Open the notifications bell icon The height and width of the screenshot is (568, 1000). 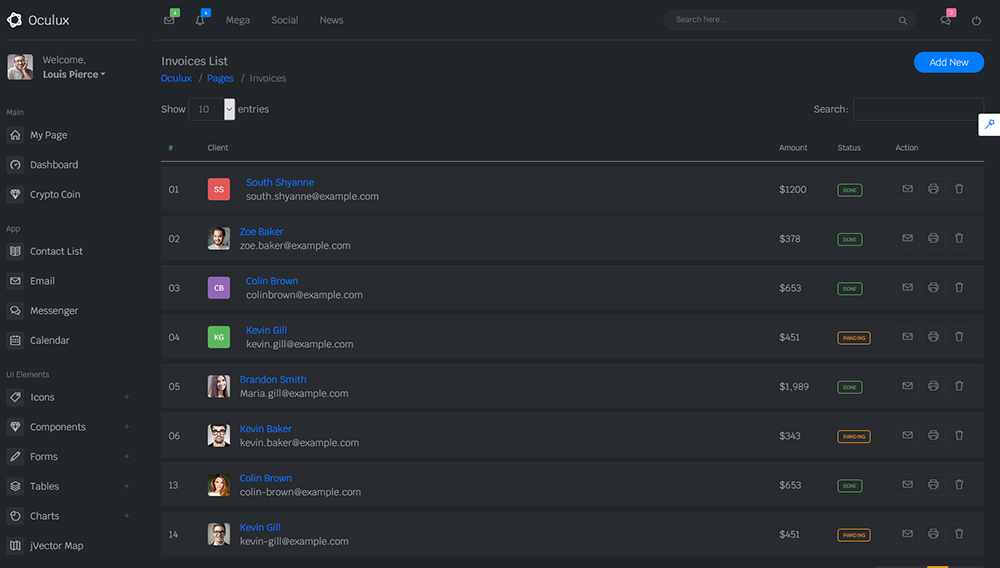point(200,20)
